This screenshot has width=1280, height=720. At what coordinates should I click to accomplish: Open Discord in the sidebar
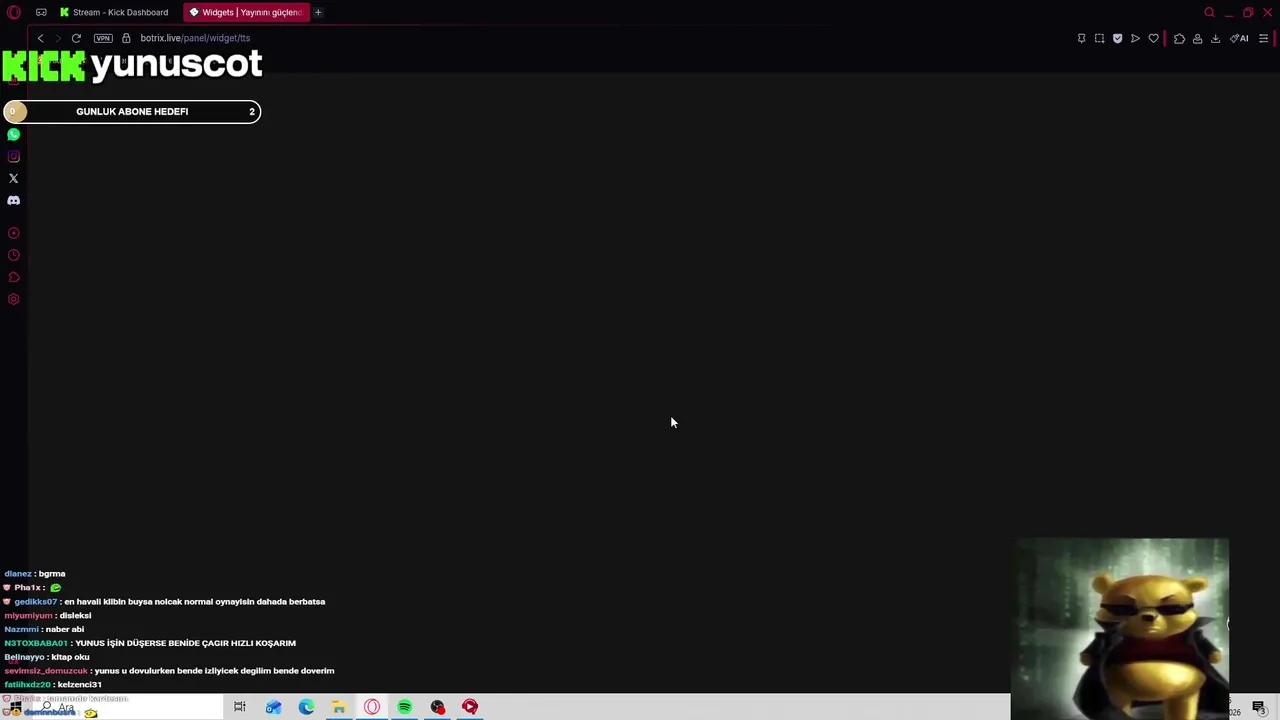14,200
